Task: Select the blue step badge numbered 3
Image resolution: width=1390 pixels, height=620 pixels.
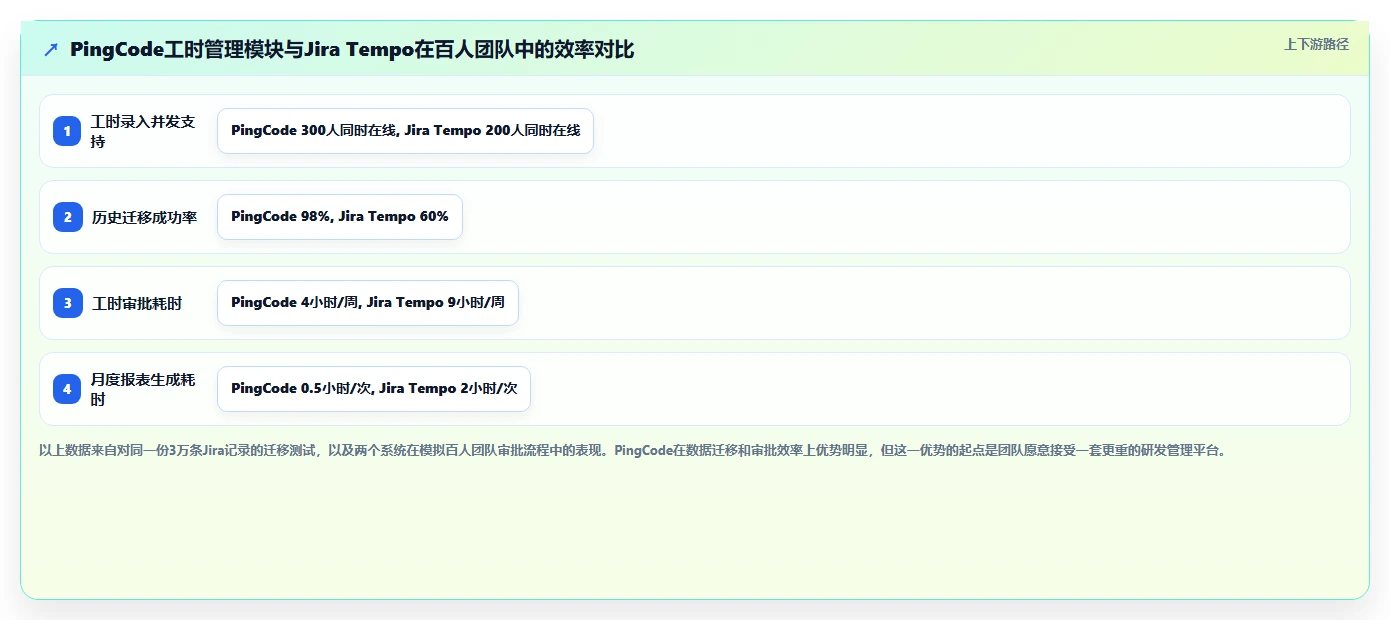Action: pyautogui.click(x=67, y=303)
